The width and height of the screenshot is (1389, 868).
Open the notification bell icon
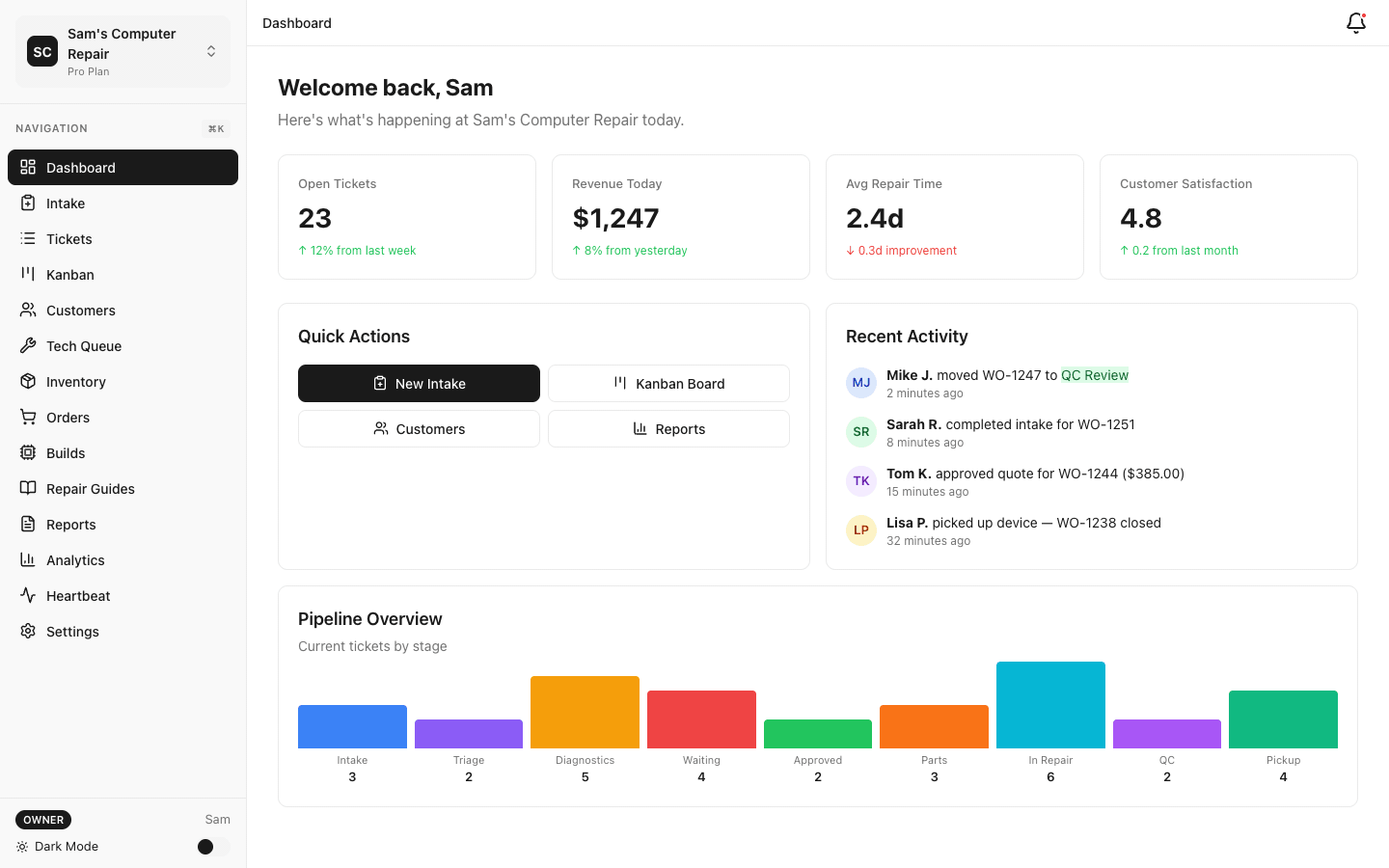coord(1355,22)
